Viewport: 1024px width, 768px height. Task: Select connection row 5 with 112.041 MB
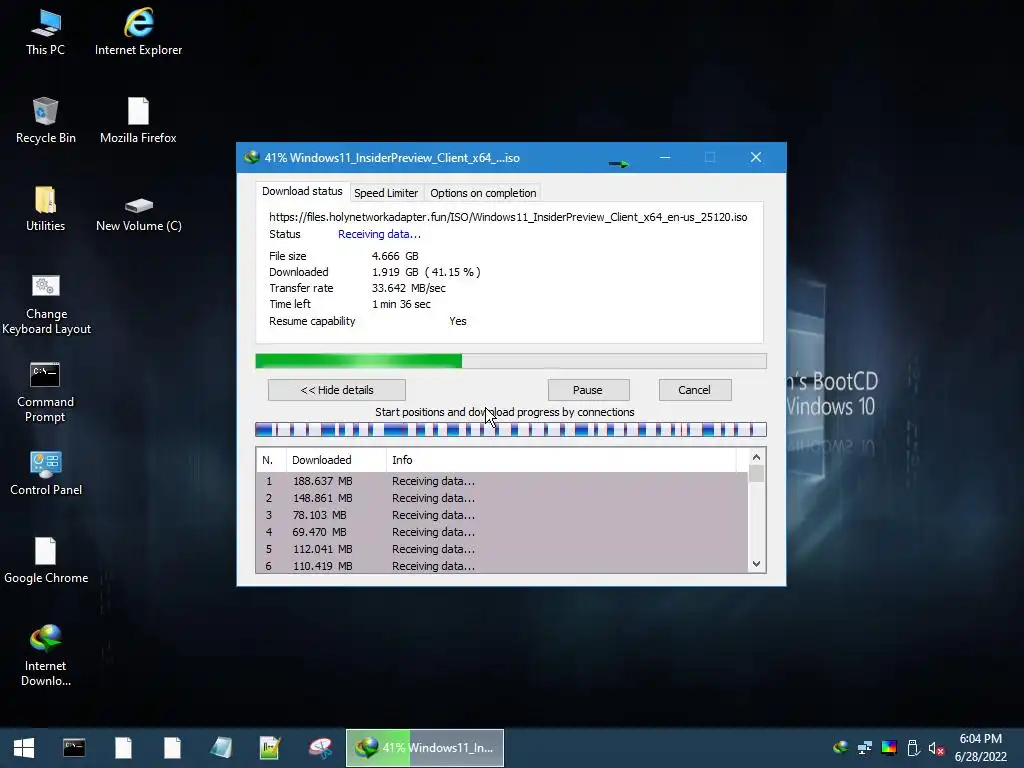click(502, 549)
